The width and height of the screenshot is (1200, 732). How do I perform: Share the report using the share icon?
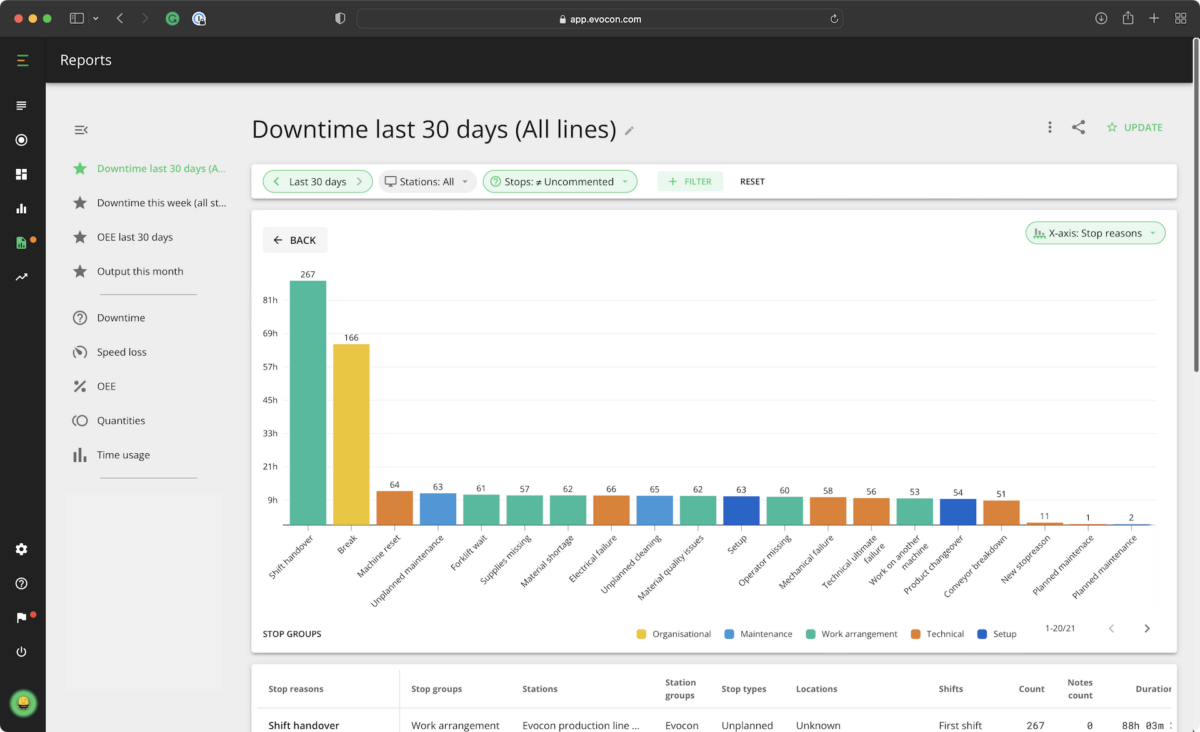[x=1078, y=127]
